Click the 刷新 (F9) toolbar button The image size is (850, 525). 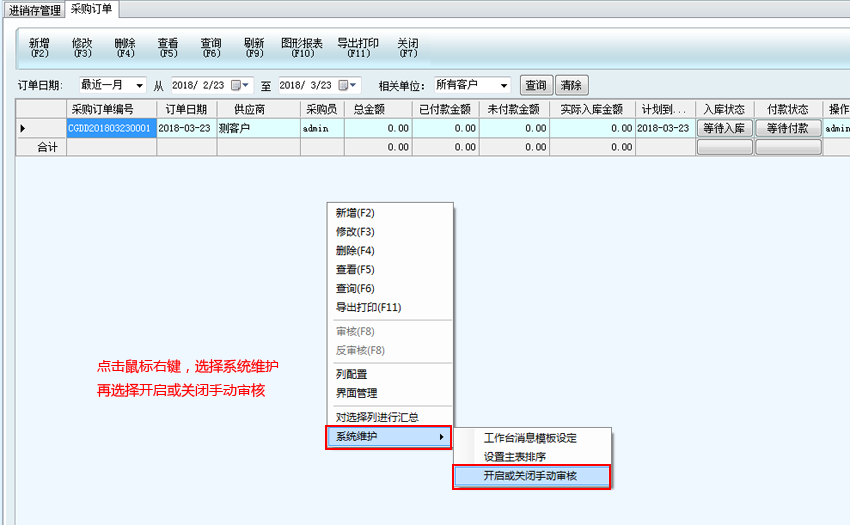point(254,47)
